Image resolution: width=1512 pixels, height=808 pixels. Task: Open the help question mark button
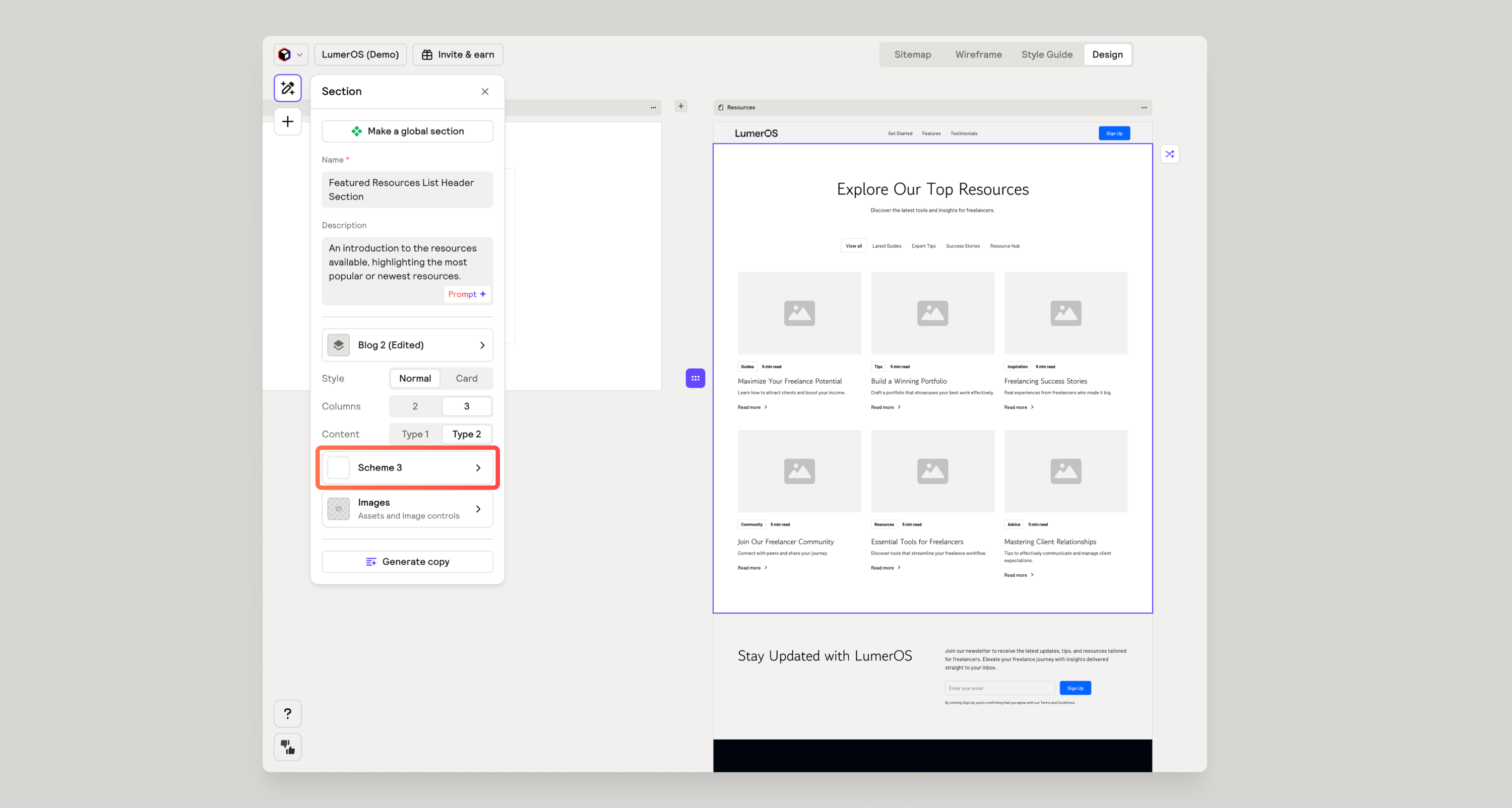click(288, 713)
